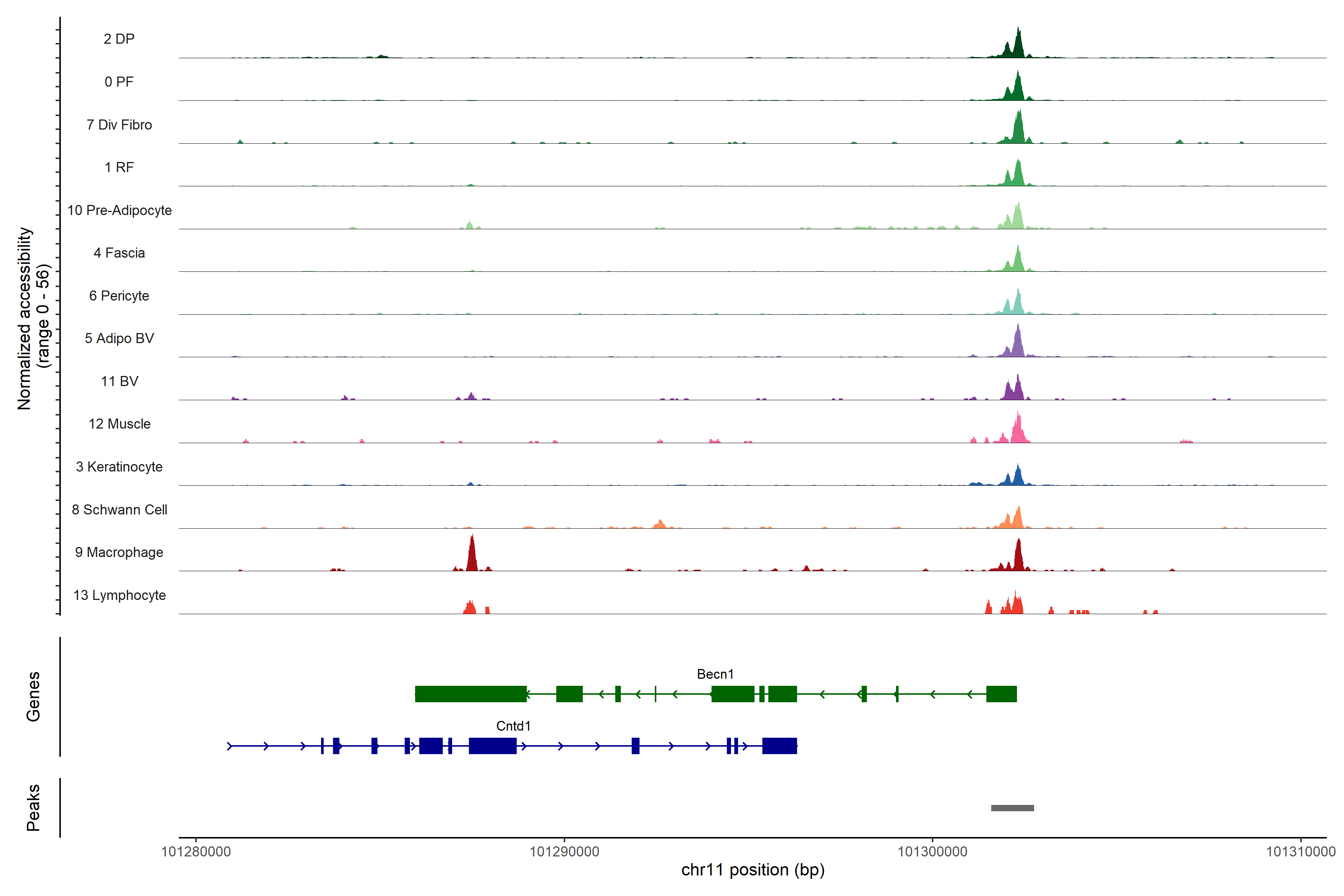Click the Becn1 gene label

(x=715, y=674)
